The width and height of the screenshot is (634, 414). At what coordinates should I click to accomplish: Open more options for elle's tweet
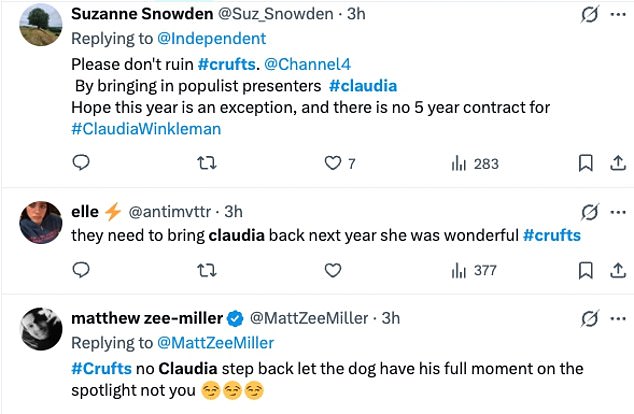pos(619,211)
